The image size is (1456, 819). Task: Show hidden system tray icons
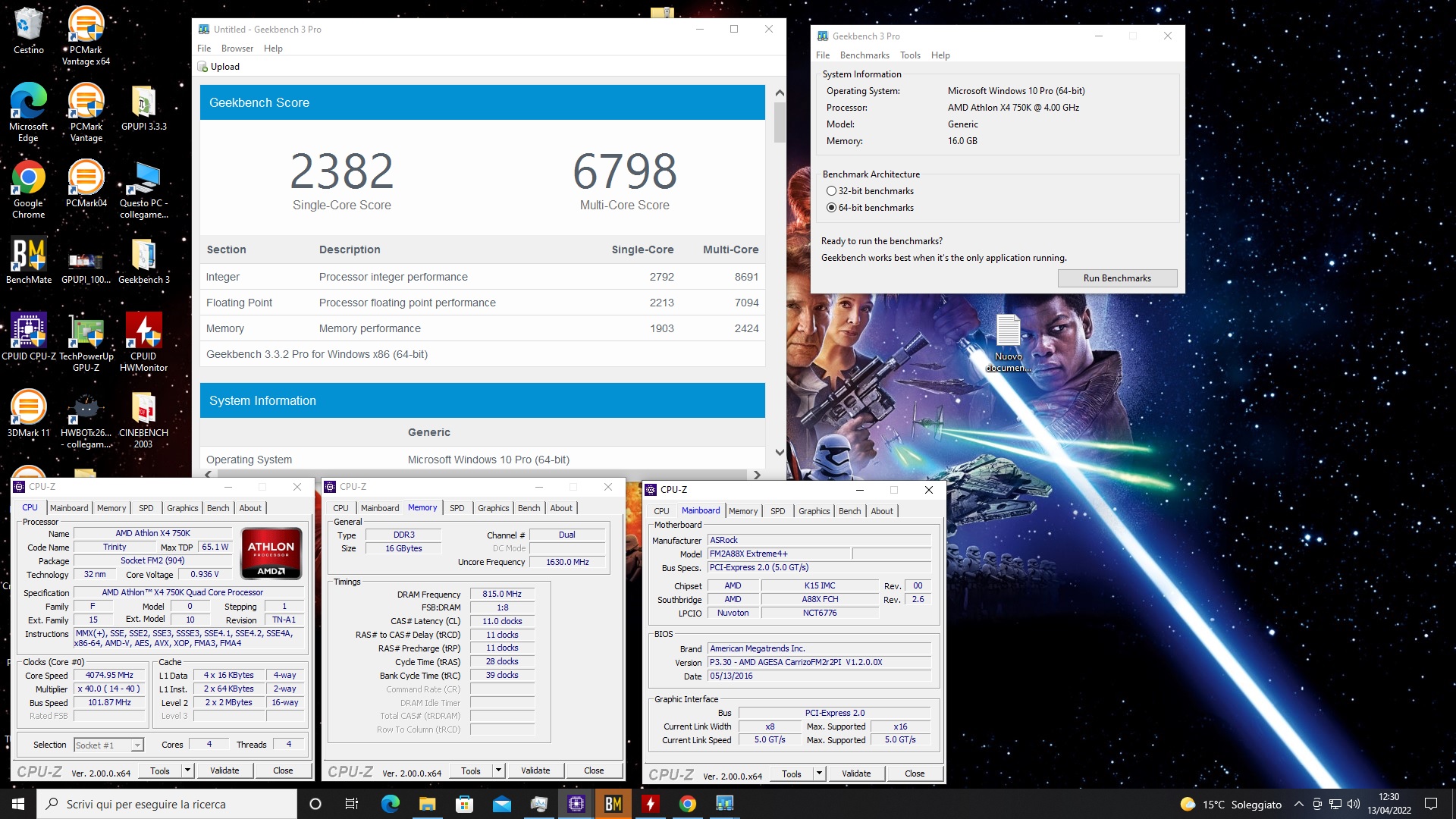pos(1298,804)
